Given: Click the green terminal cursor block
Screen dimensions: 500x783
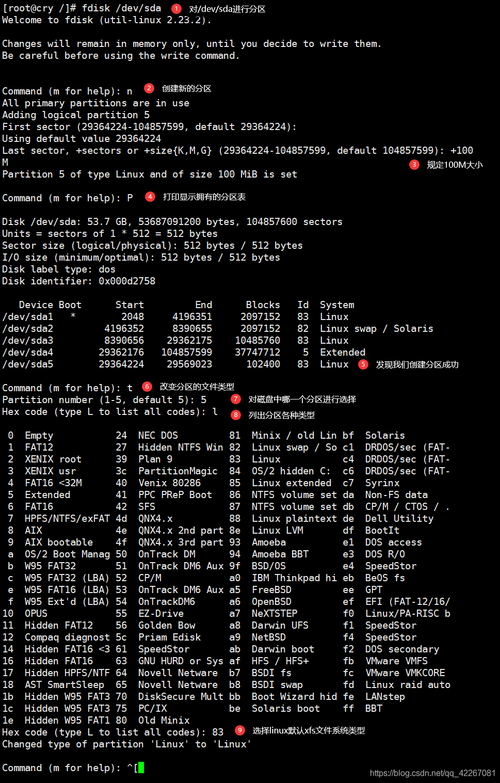Looking at the screenshot, I should tap(141, 768).
